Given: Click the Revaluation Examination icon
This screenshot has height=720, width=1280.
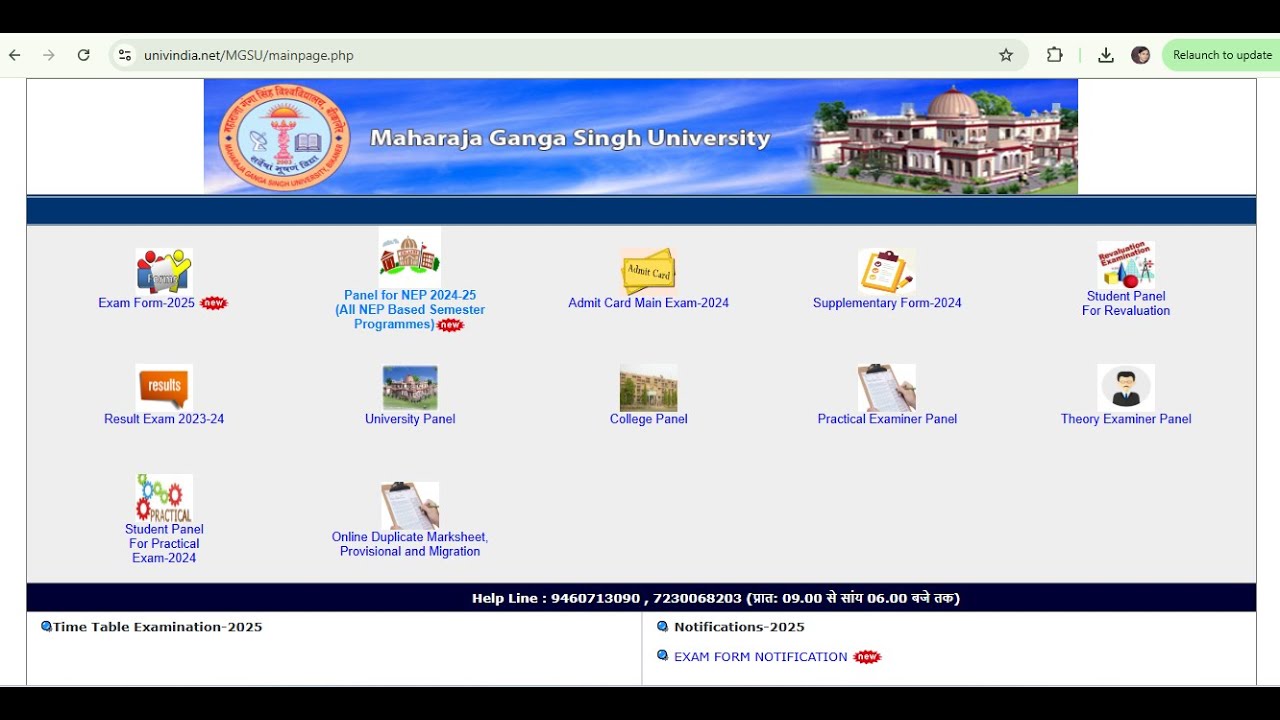Looking at the screenshot, I should click(1126, 264).
